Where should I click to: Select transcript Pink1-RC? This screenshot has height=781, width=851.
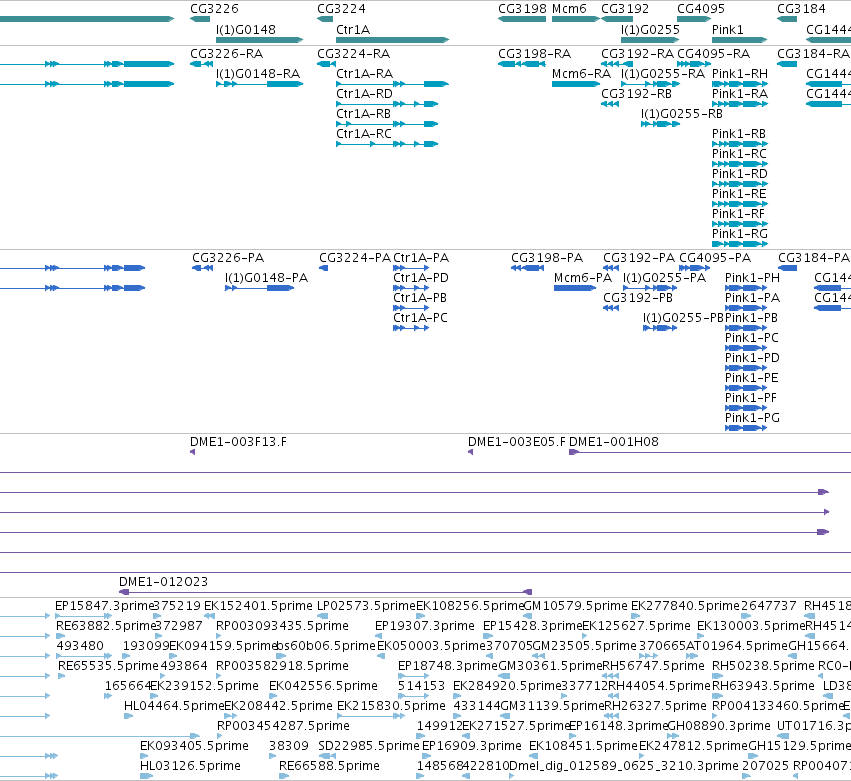[x=739, y=154]
